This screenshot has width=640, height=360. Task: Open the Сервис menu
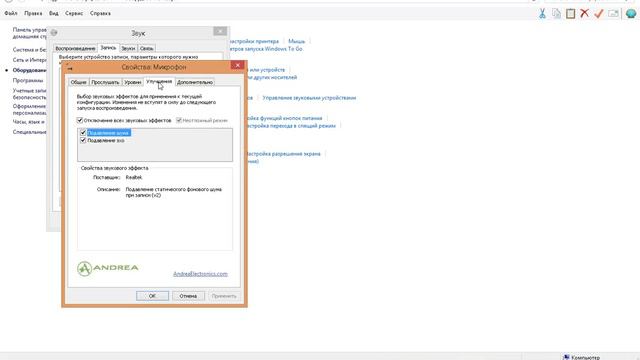(74, 13)
